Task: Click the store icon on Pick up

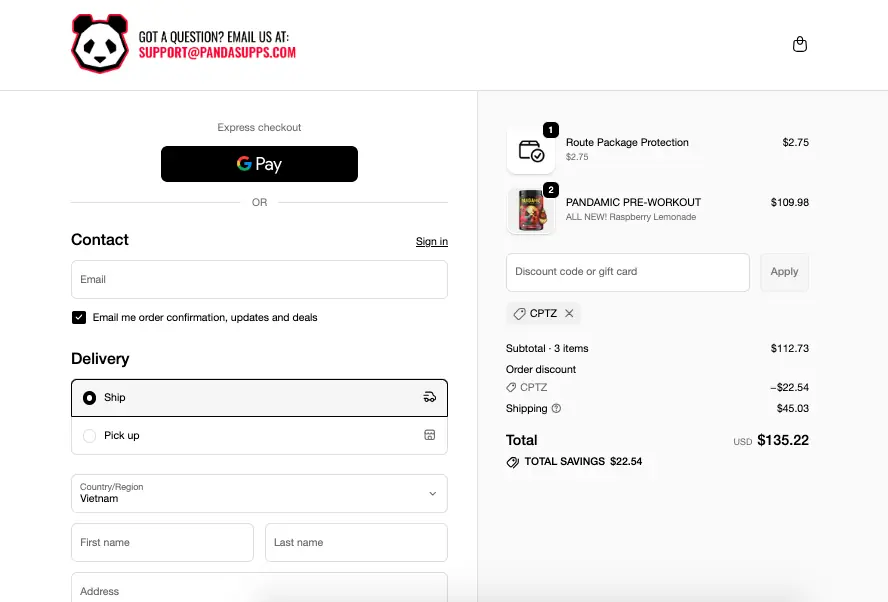Action: (x=430, y=435)
